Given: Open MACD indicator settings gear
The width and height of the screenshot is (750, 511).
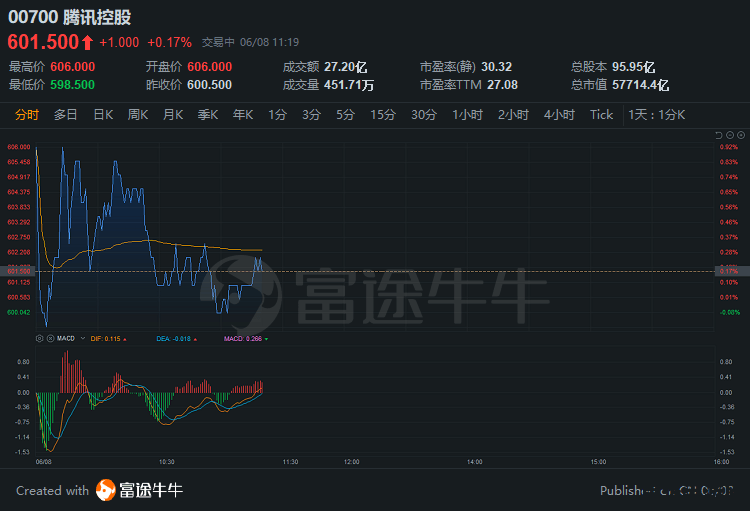Looking at the screenshot, I should (x=39, y=339).
